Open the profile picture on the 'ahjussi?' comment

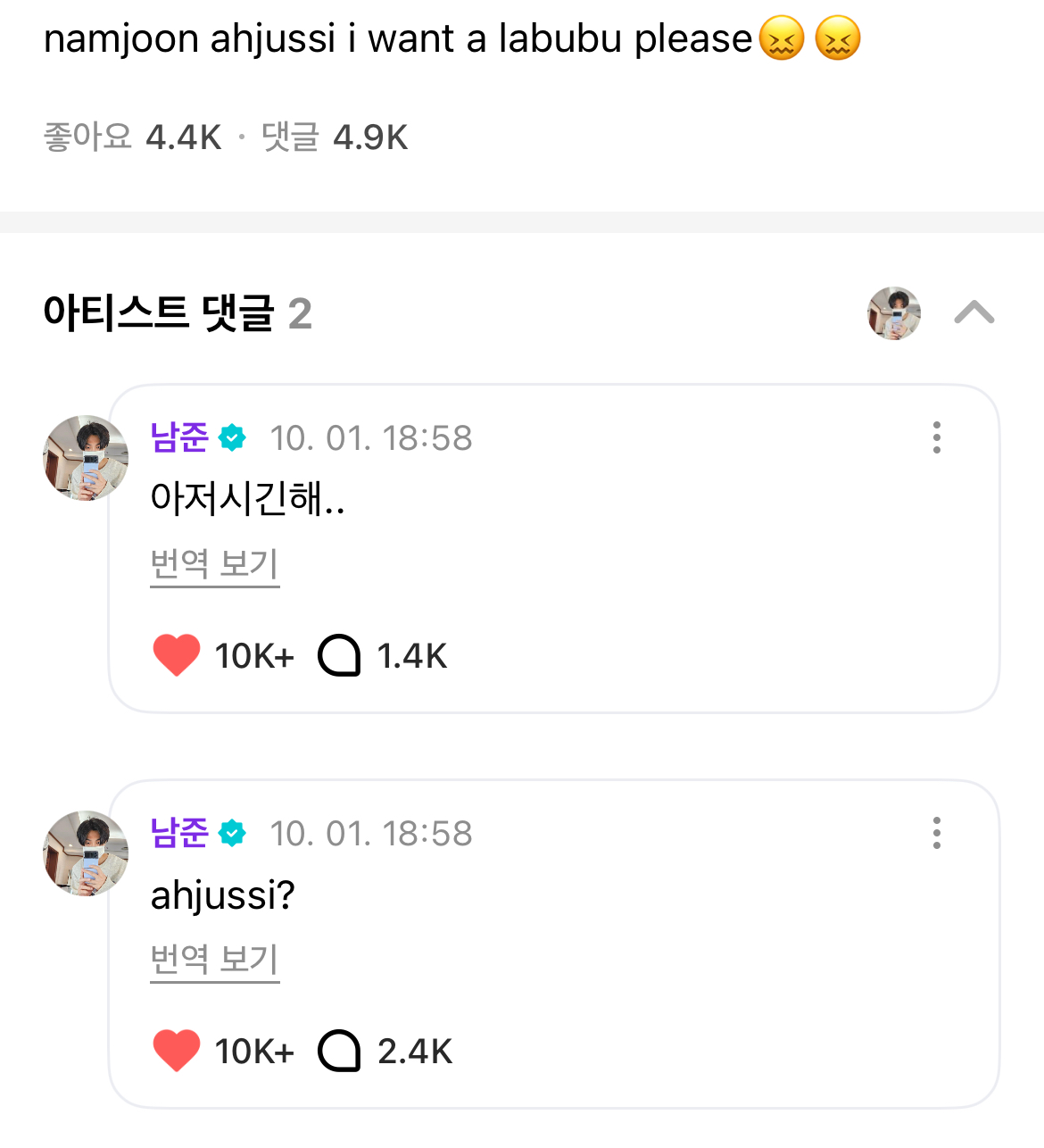(86, 853)
